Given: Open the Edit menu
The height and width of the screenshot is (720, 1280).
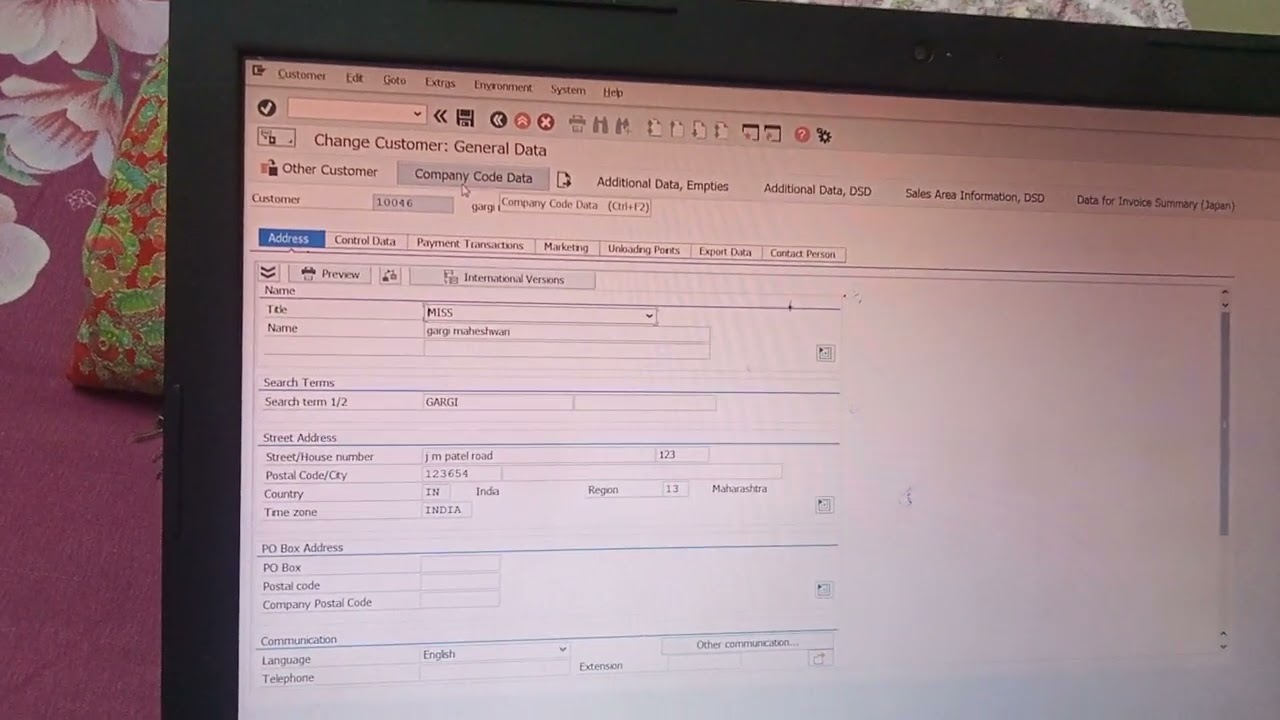Looking at the screenshot, I should coord(355,78).
